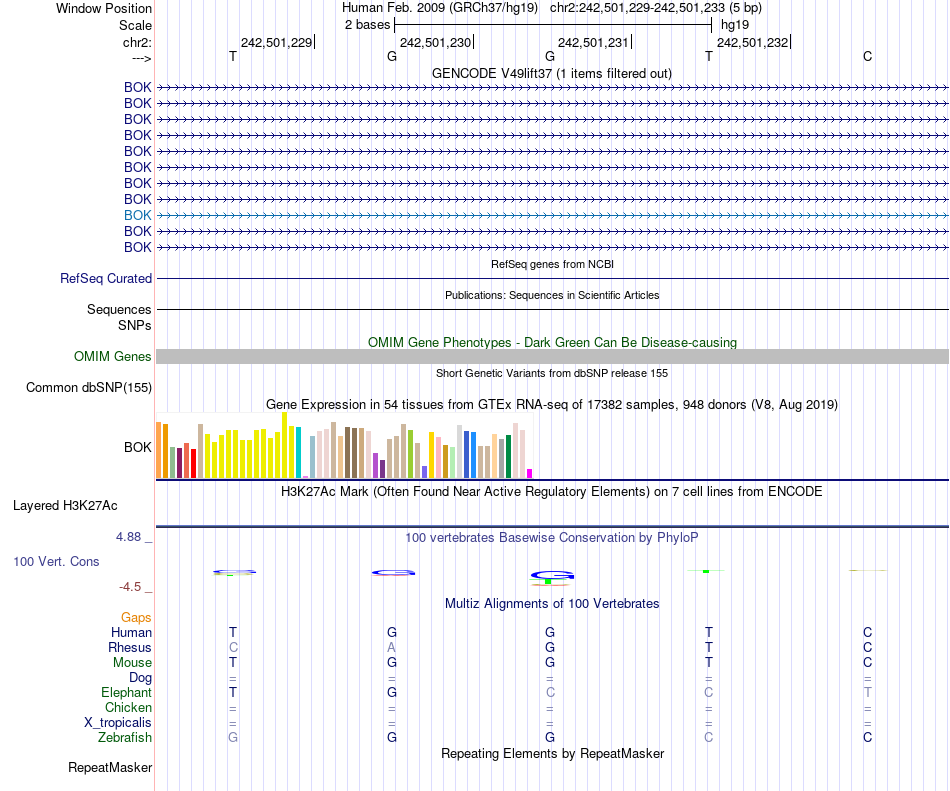Open Publications: Sequences in Scientific Articles title
950x791 pixels.
(552, 295)
